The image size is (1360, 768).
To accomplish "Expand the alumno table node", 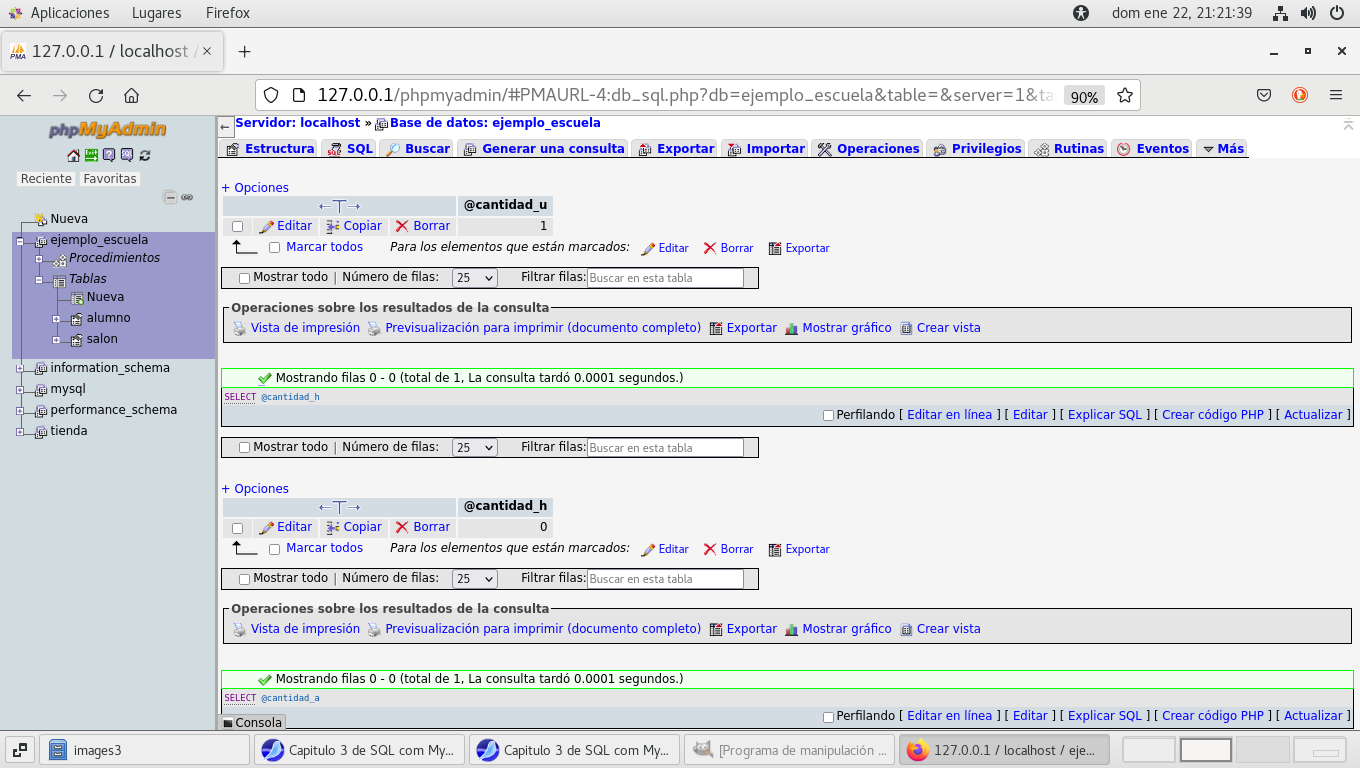I will [x=57, y=319].
